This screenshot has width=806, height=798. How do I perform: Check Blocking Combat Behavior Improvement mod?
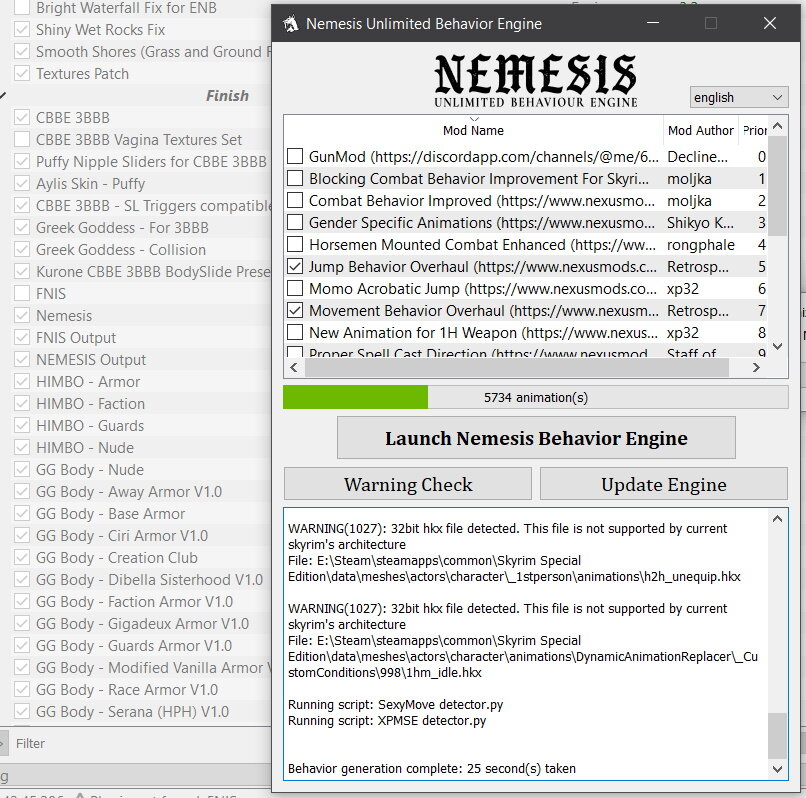coord(295,178)
